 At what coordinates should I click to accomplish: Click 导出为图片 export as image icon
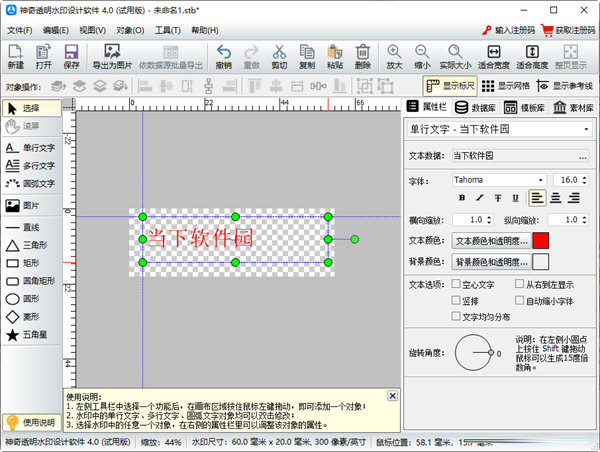(112, 57)
